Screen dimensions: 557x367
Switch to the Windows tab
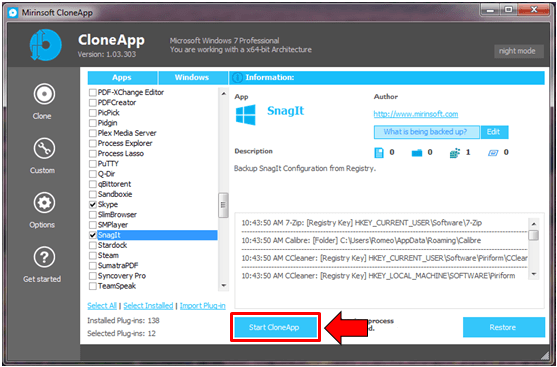click(192, 77)
